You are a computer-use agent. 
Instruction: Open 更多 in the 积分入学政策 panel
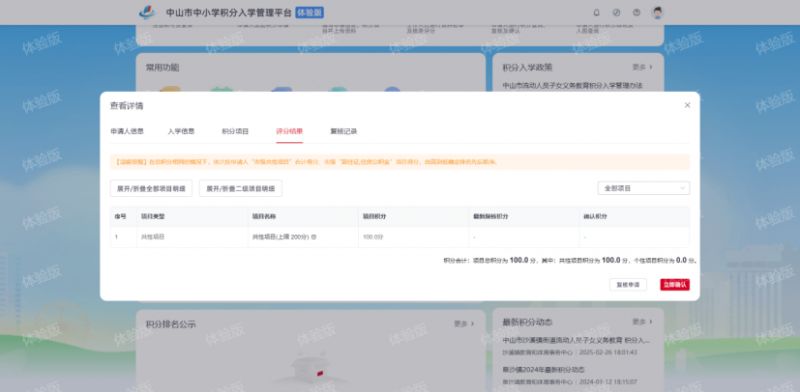point(642,67)
